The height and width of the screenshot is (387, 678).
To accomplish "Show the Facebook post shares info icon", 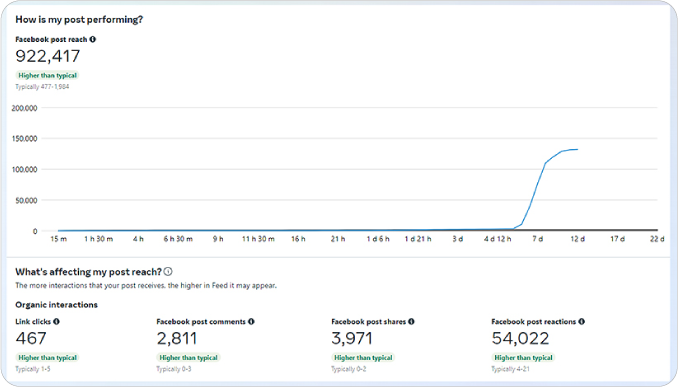I will coord(411,322).
